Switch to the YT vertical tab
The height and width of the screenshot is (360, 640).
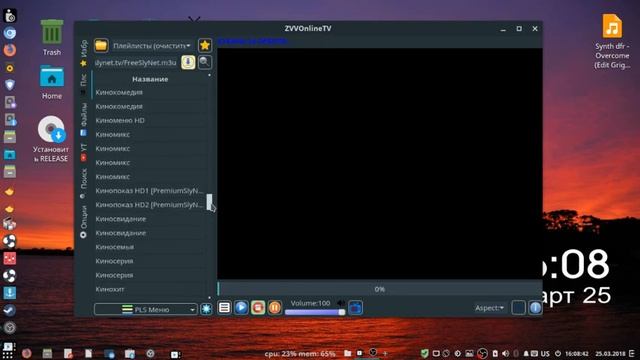83,152
